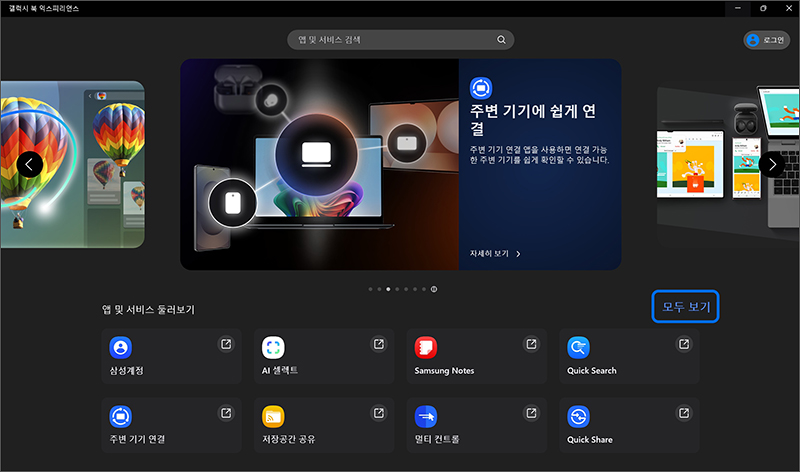Image resolution: width=800 pixels, height=472 pixels.
Task: Focus the app and service search field
Action: tap(401, 40)
